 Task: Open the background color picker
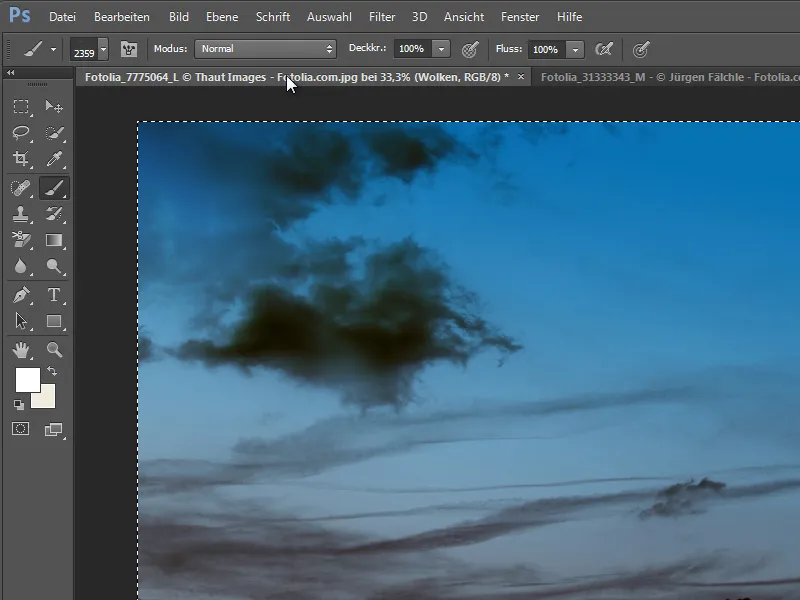pyautogui.click(x=47, y=400)
